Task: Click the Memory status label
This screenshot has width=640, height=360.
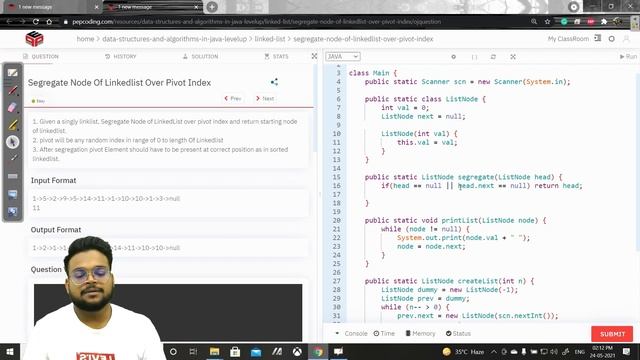Action: point(420,333)
